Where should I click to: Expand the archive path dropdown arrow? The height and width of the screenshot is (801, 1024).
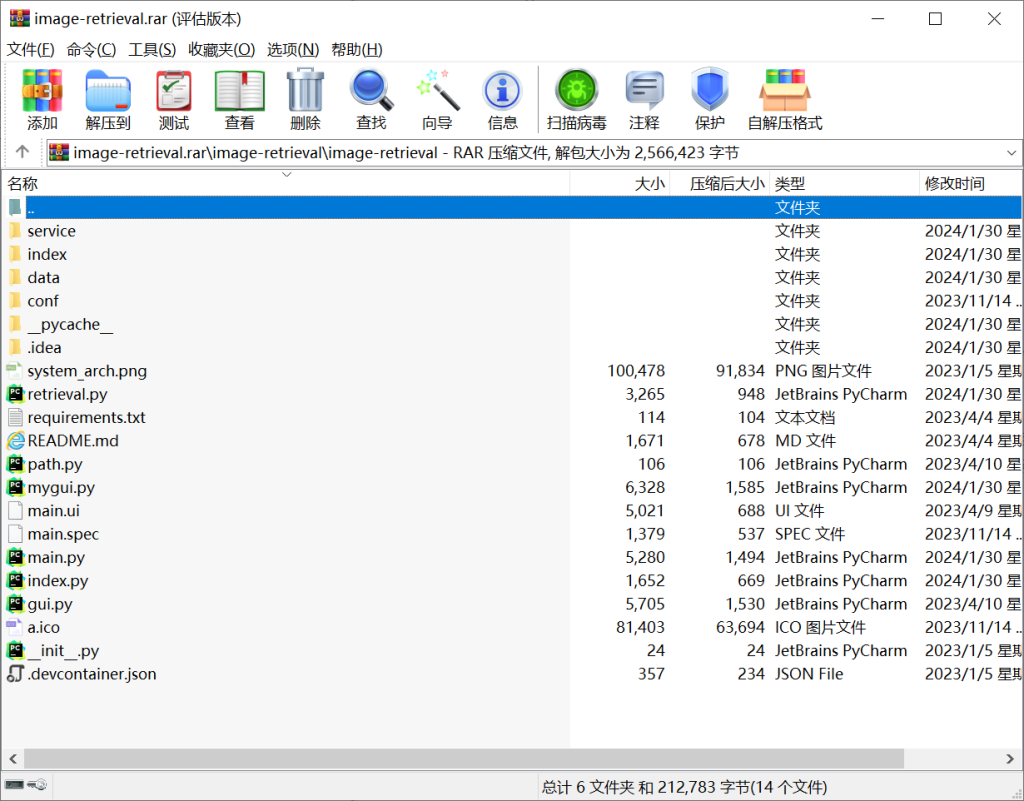[1010, 153]
